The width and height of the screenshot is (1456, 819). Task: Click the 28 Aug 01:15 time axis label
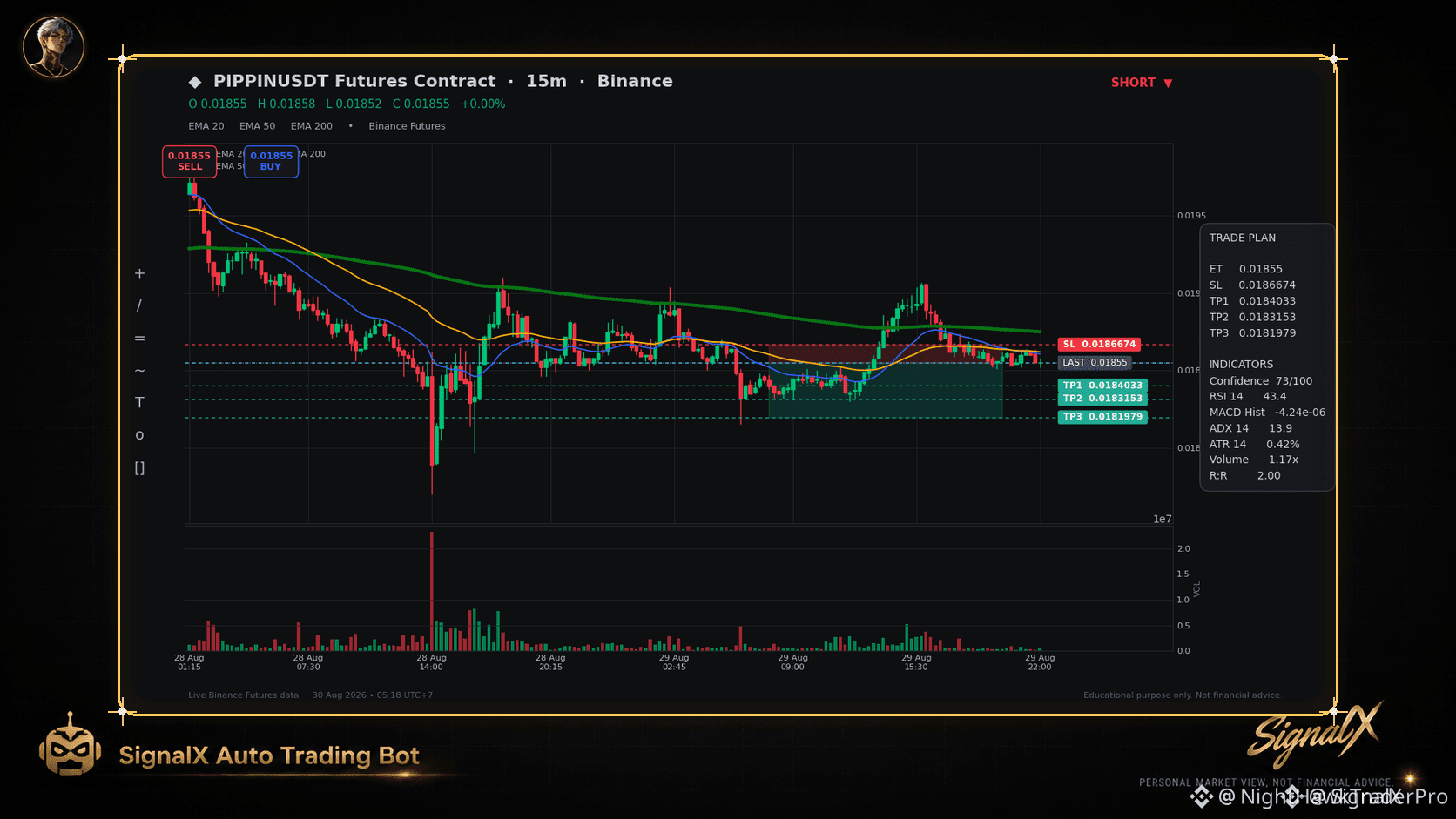pos(189,662)
